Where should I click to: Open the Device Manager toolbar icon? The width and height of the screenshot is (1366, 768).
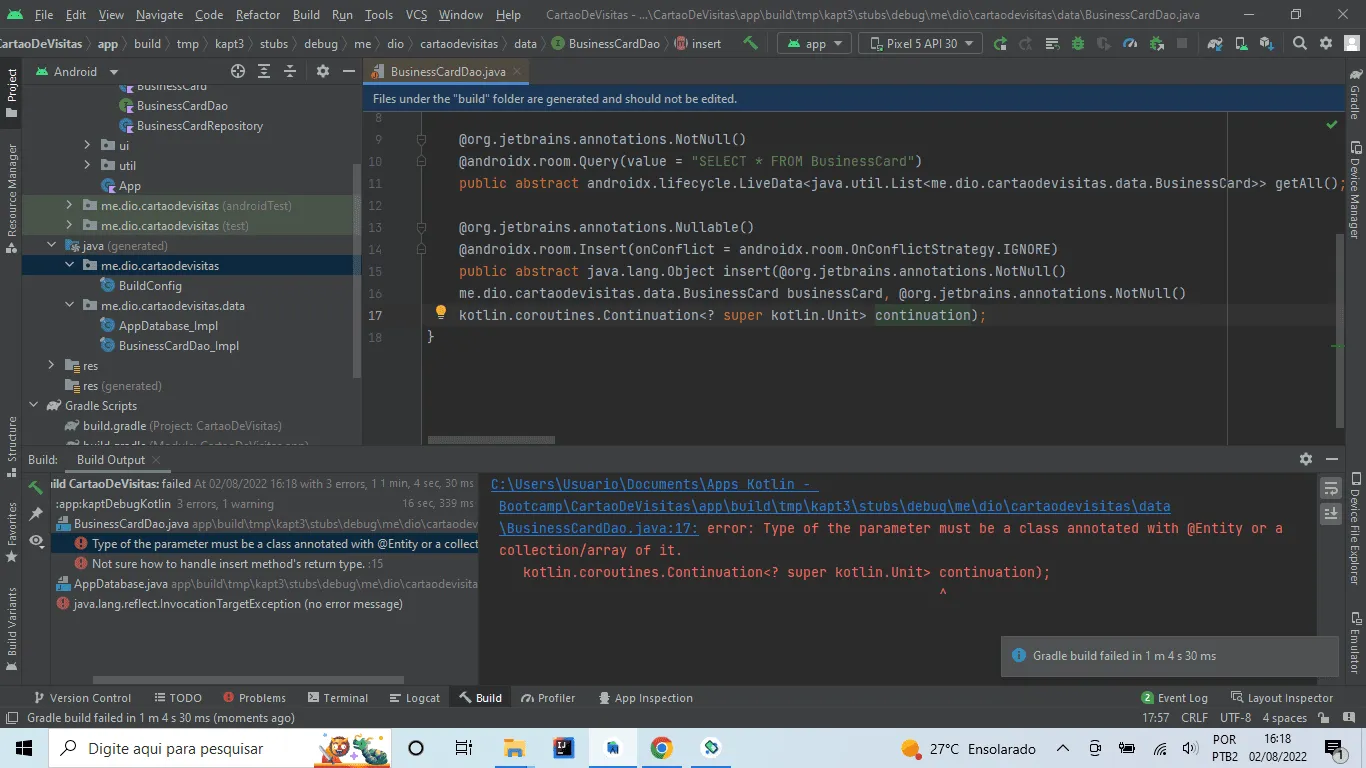[x=1241, y=43]
